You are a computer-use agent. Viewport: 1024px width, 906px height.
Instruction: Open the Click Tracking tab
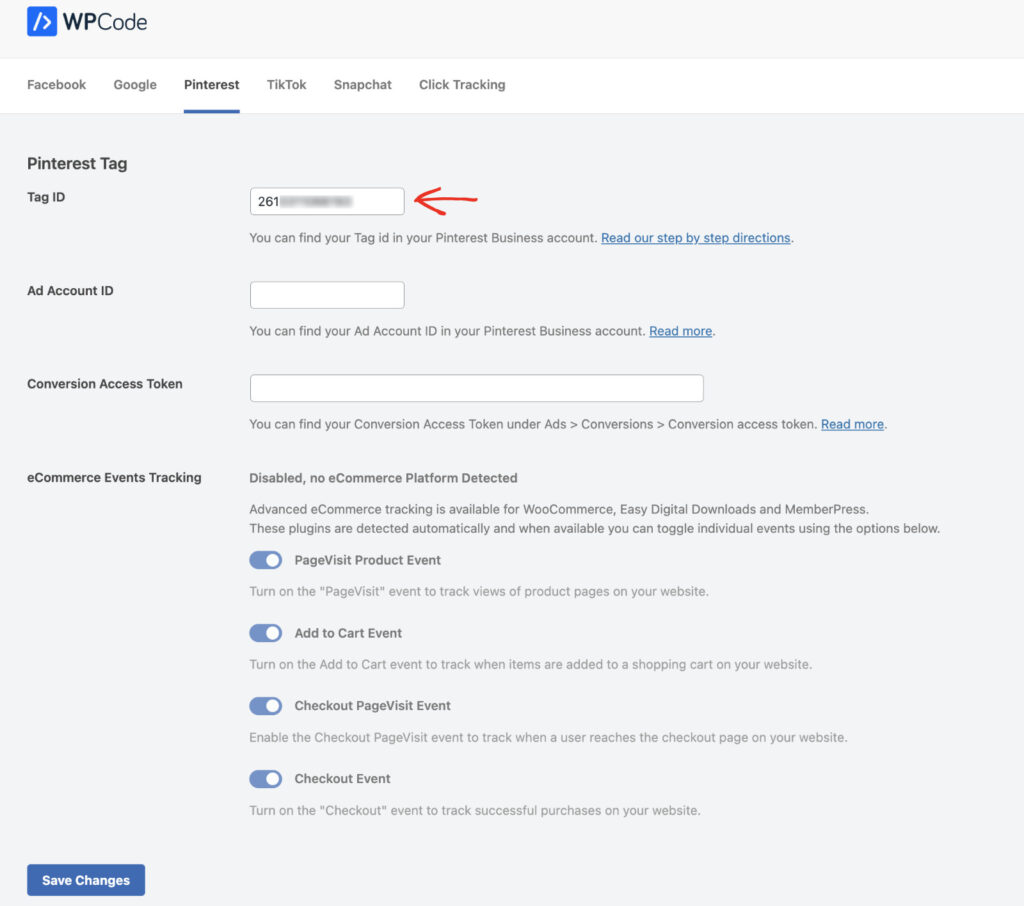click(461, 85)
